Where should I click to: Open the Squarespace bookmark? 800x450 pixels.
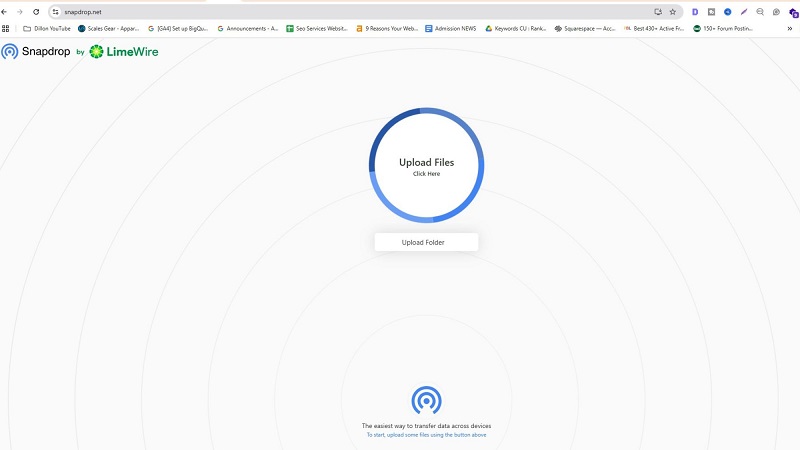click(584, 28)
